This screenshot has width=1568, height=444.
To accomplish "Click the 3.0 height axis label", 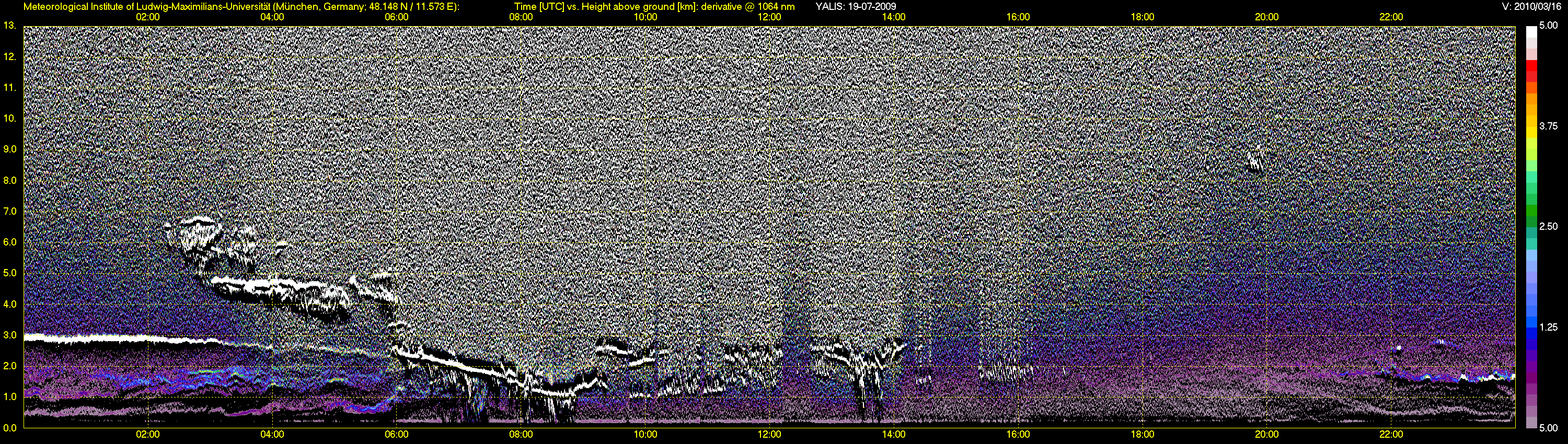I will 9,334.
